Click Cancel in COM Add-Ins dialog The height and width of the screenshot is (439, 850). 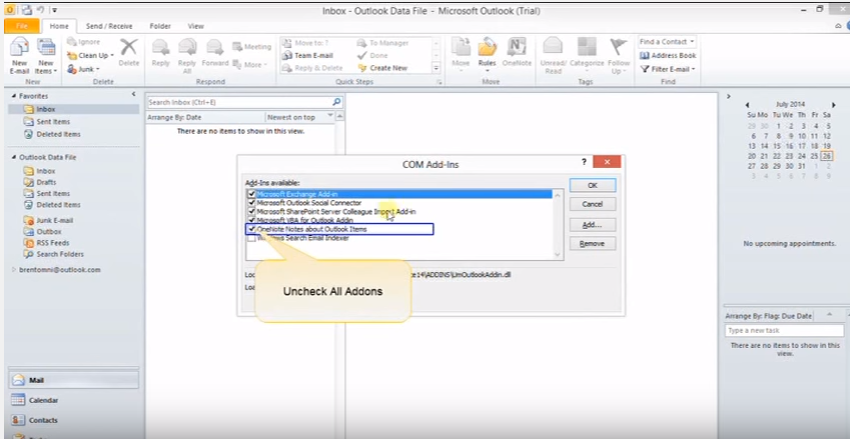tap(593, 204)
